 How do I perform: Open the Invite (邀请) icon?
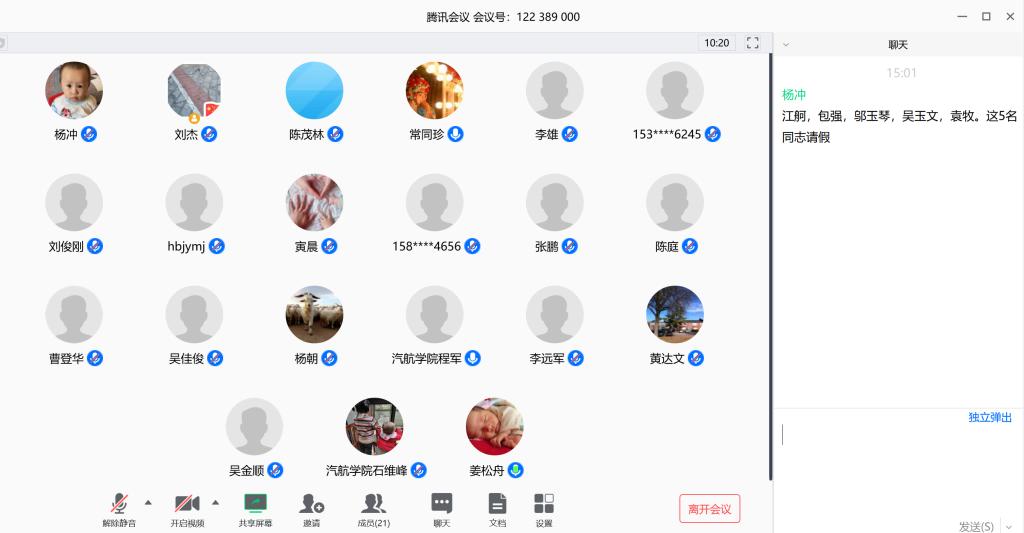coord(312,504)
